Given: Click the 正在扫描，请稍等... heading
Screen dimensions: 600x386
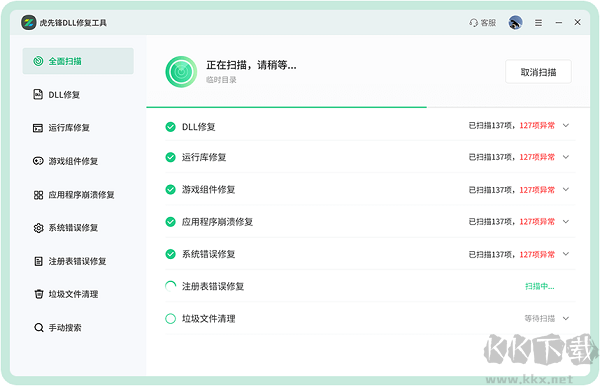Looking at the screenshot, I should 251,65.
